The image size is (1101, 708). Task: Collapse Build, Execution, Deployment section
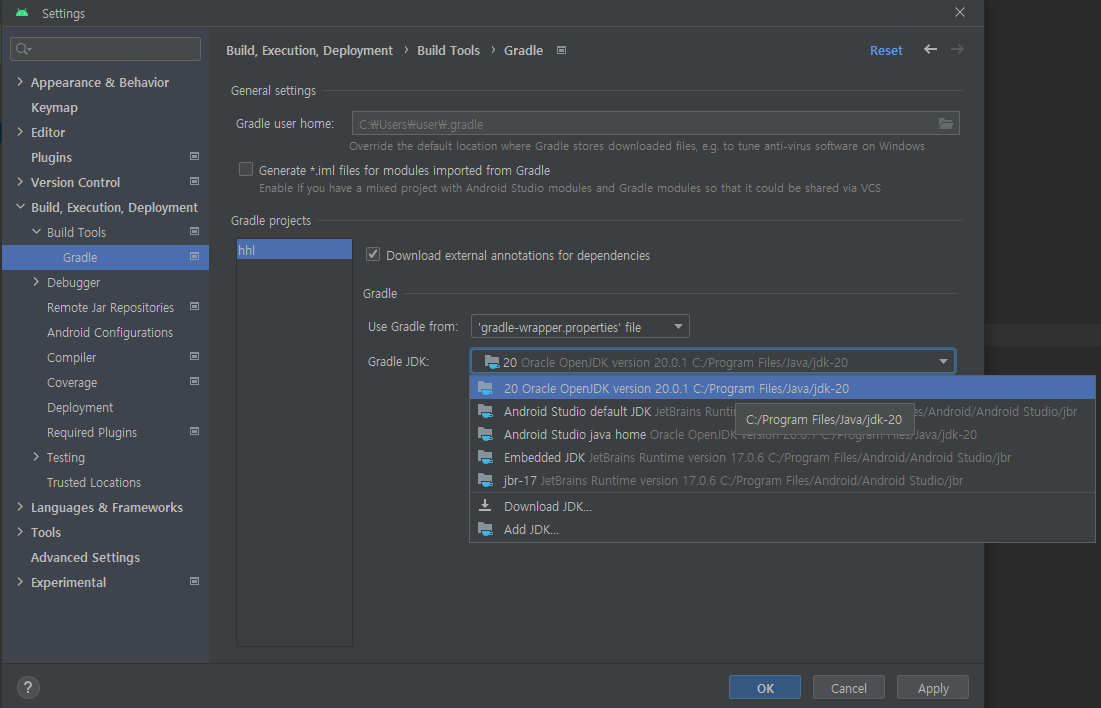tap(20, 206)
